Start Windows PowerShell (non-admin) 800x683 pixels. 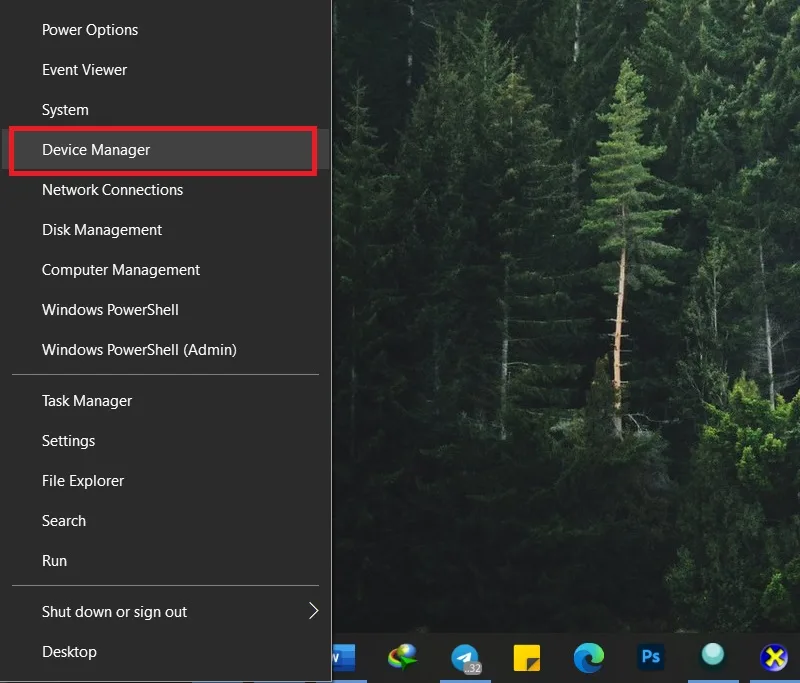(166, 310)
